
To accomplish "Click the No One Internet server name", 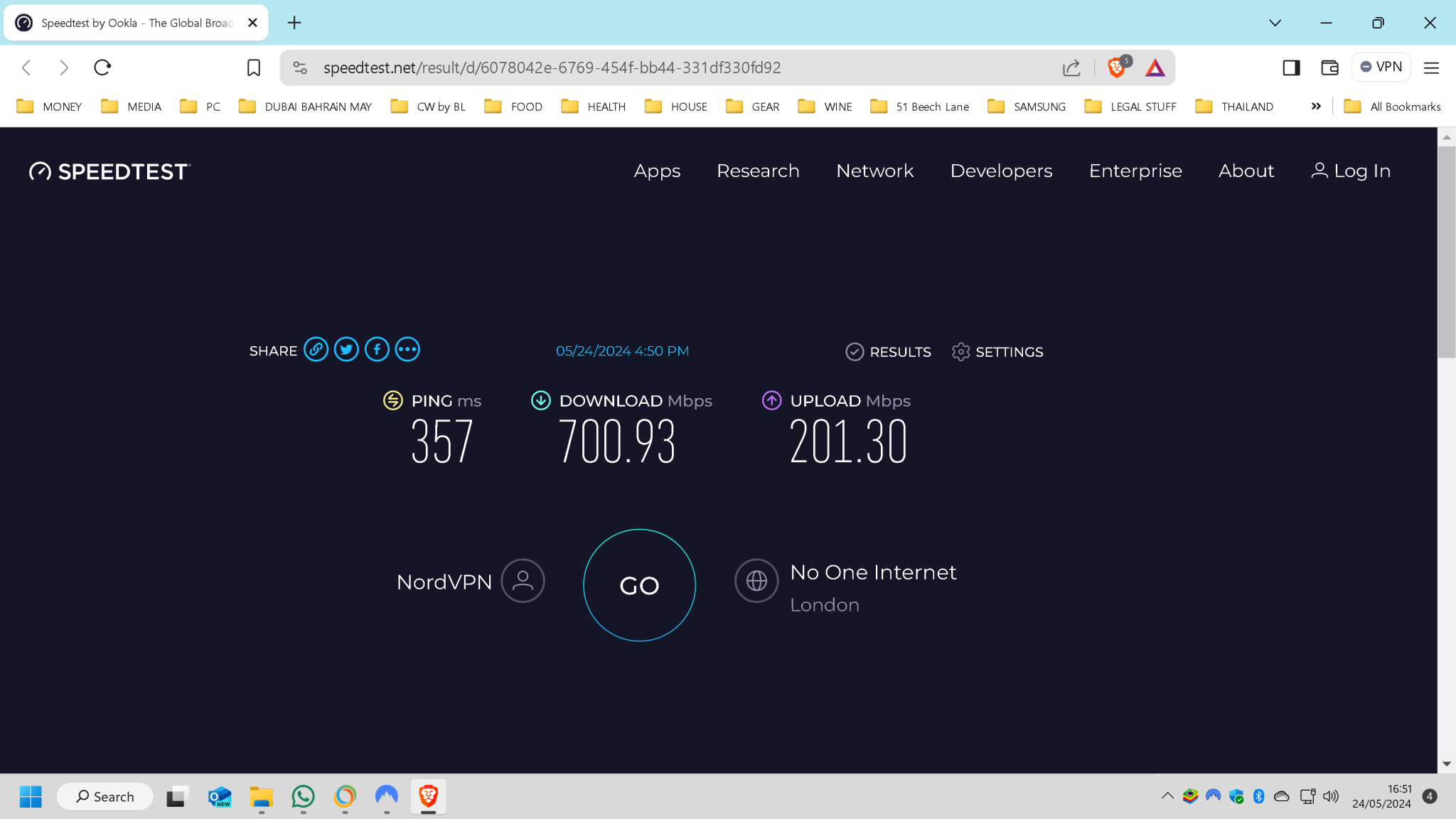I will [x=873, y=572].
